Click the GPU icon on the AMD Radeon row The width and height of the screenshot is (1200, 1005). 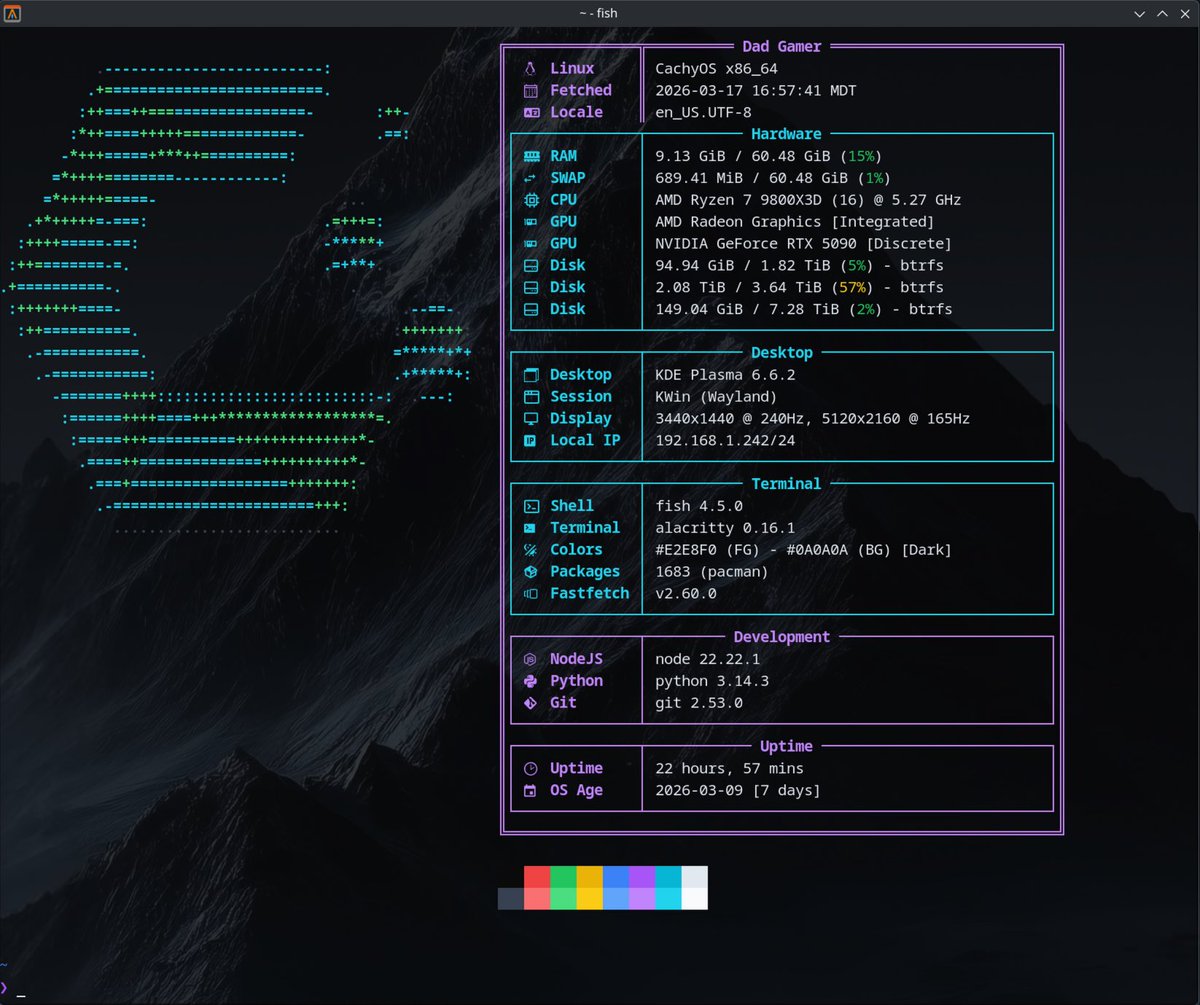pyautogui.click(x=531, y=222)
